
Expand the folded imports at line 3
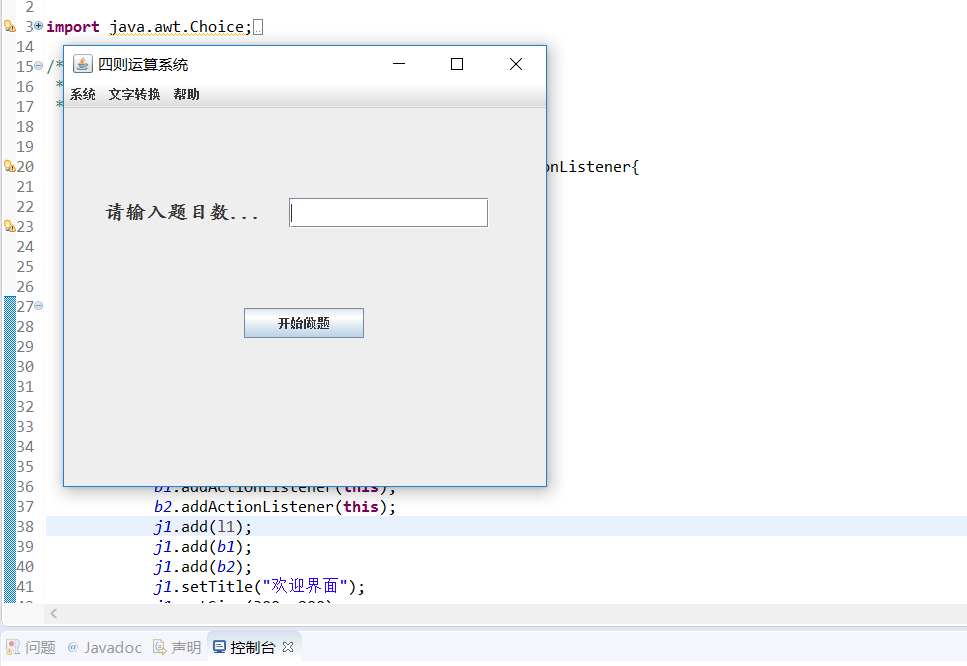tap(39, 26)
